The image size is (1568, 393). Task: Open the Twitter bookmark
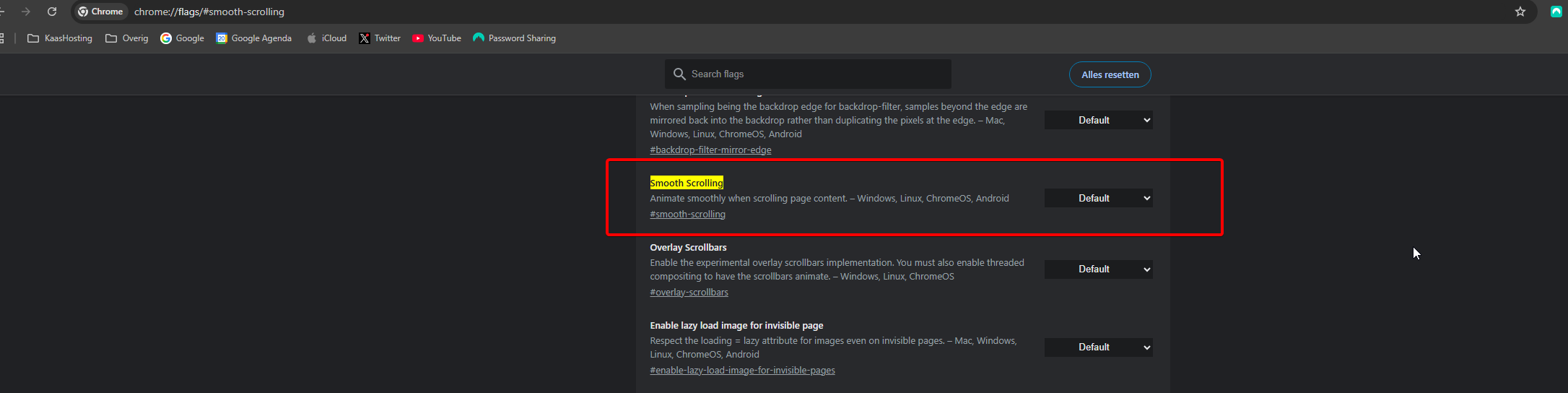click(380, 38)
